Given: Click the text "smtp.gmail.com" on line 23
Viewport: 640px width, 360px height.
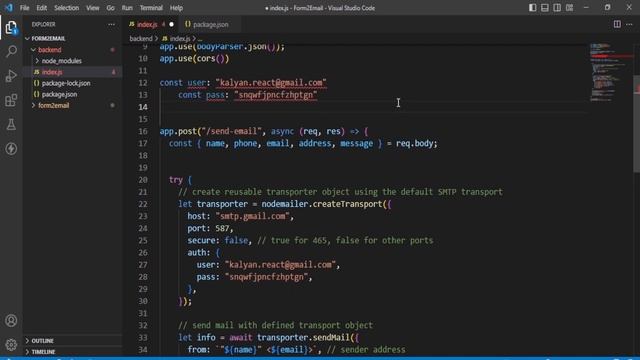Looking at the screenshot, I should tap(252, 216).
